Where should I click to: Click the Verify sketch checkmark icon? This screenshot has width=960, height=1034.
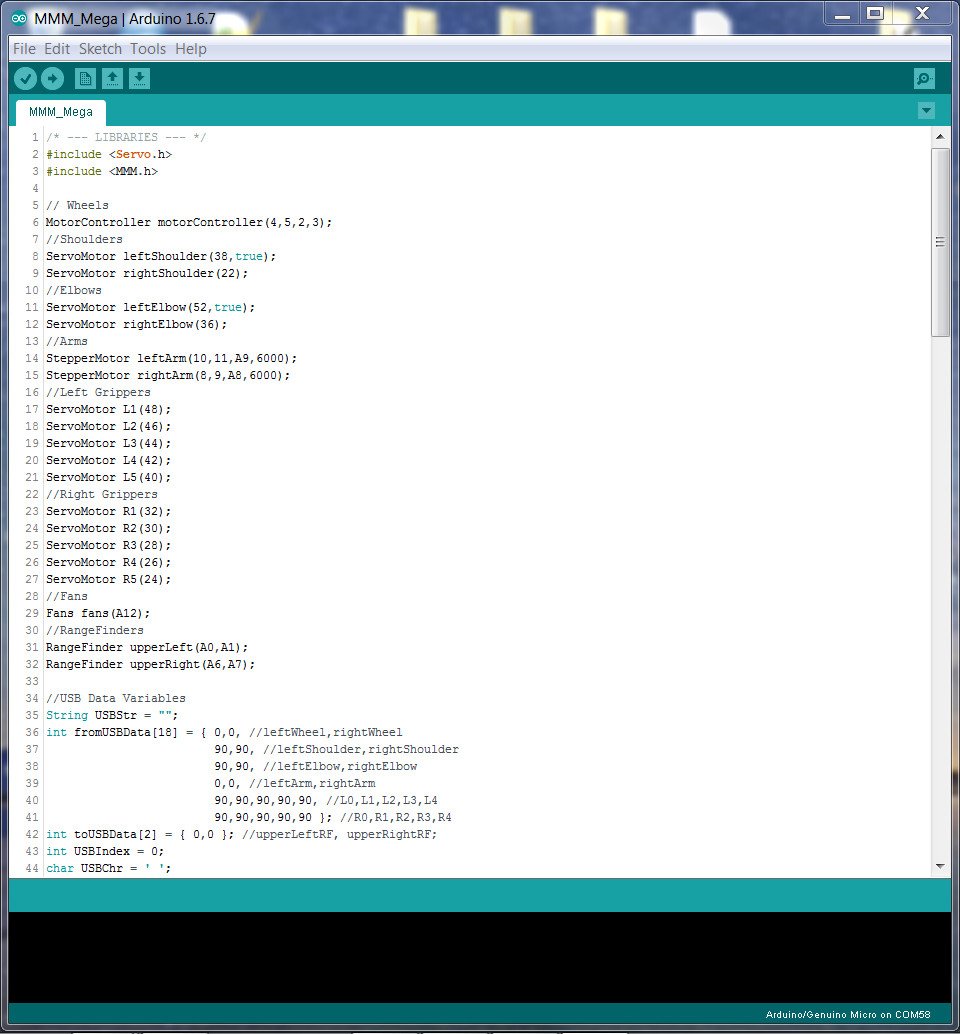point(25,78)
